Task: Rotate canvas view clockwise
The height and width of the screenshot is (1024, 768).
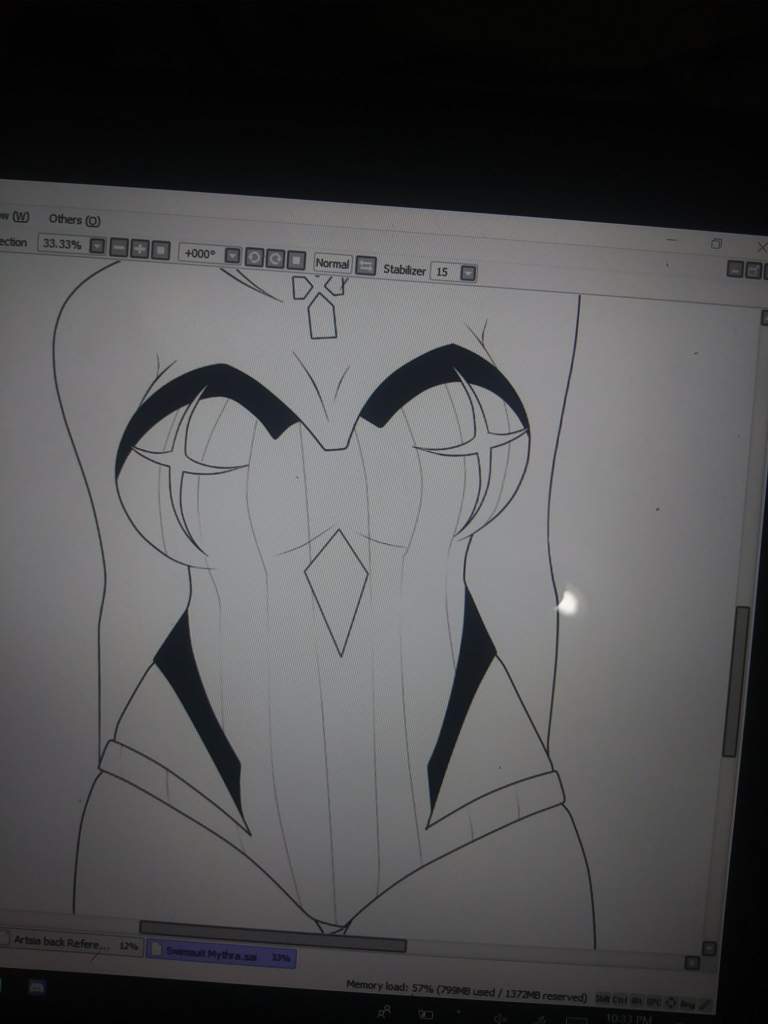Action: tap(274, 258)
